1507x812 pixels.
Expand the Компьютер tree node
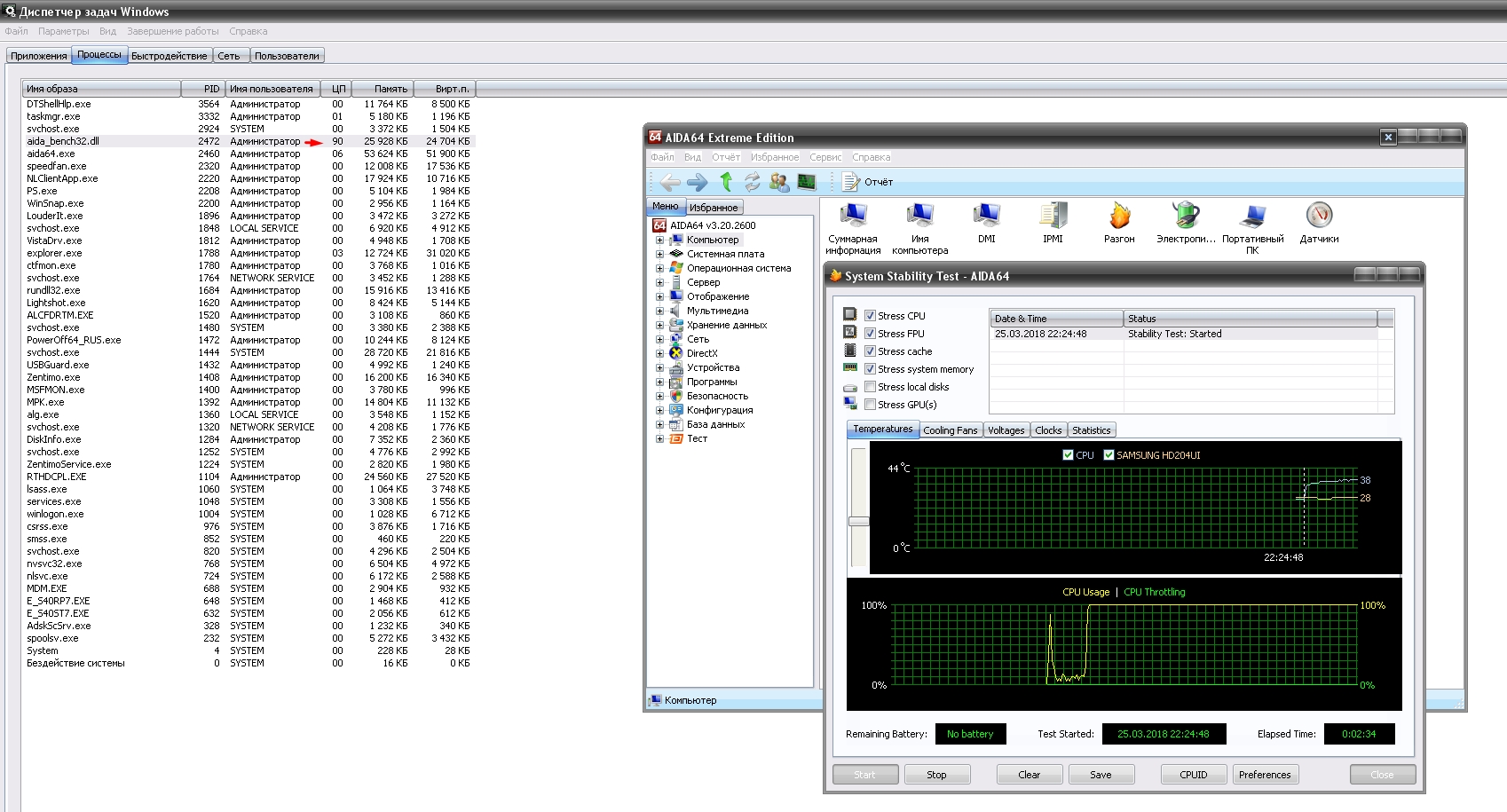659,240
